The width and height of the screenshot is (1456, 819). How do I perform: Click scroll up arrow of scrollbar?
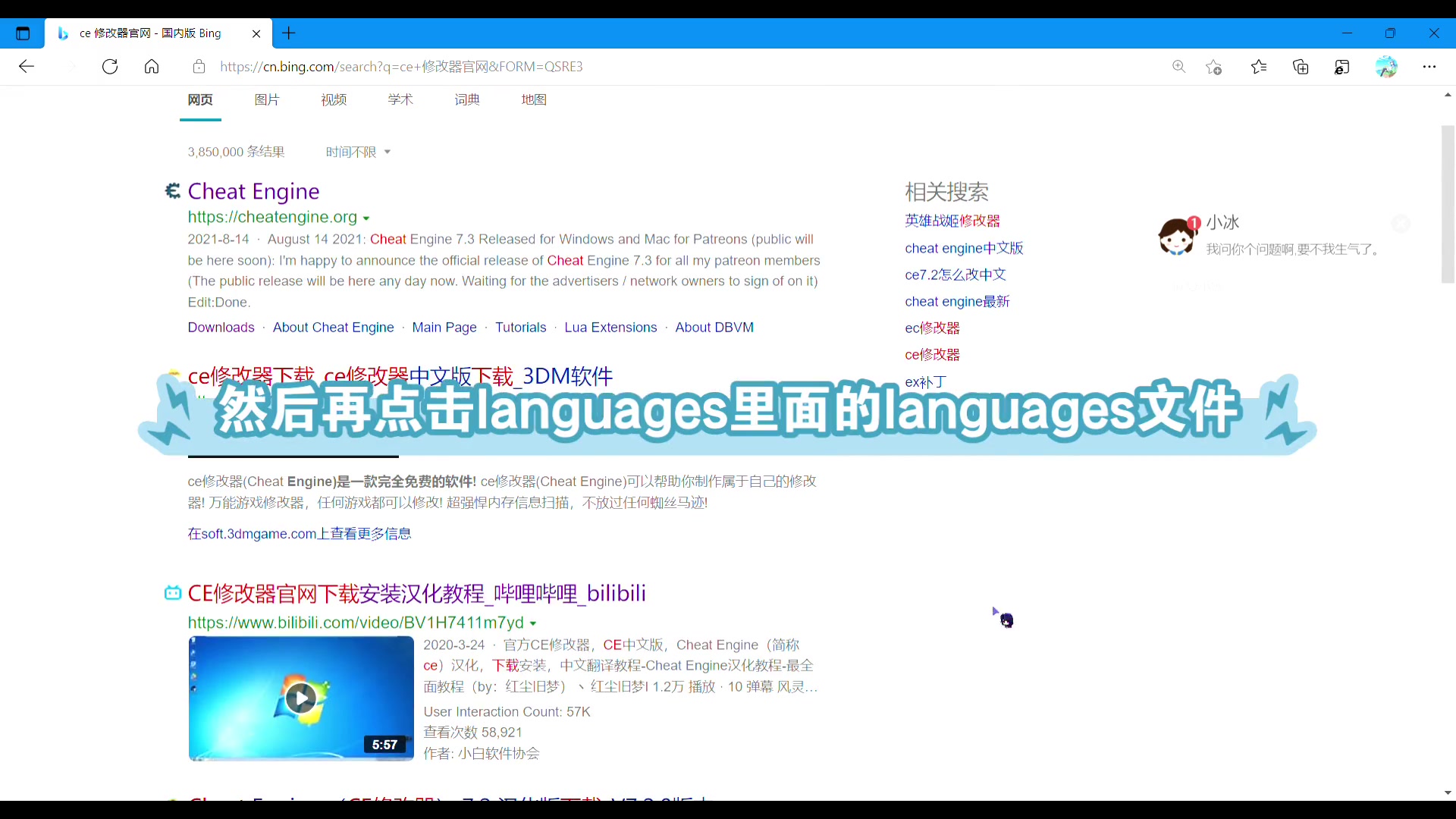(x=1448, y=96)
